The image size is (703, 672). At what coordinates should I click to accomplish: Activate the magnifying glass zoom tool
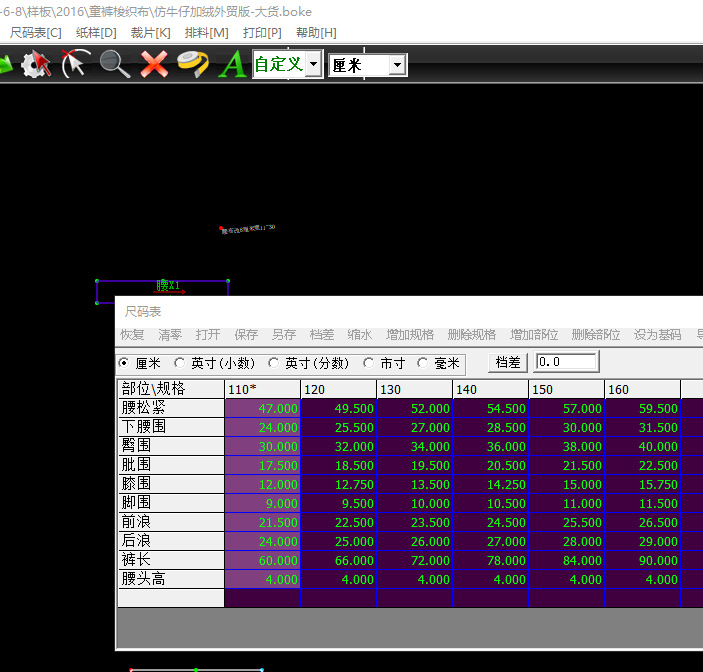point(114,65)
